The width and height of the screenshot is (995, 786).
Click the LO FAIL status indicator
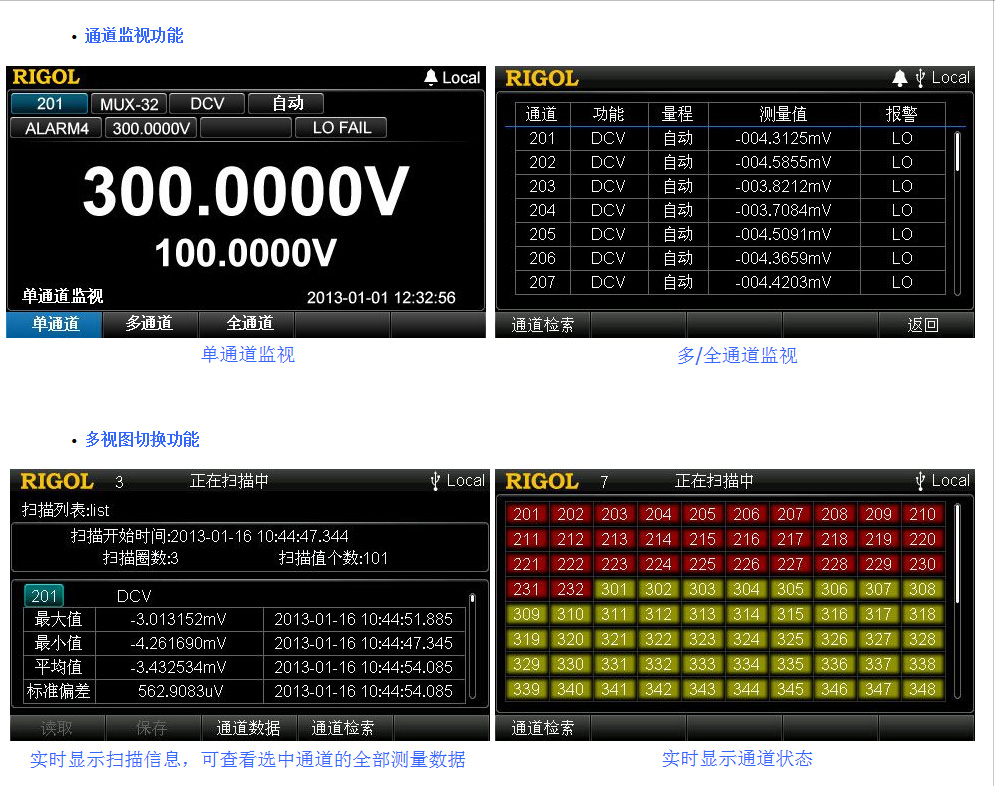(340, 127)
